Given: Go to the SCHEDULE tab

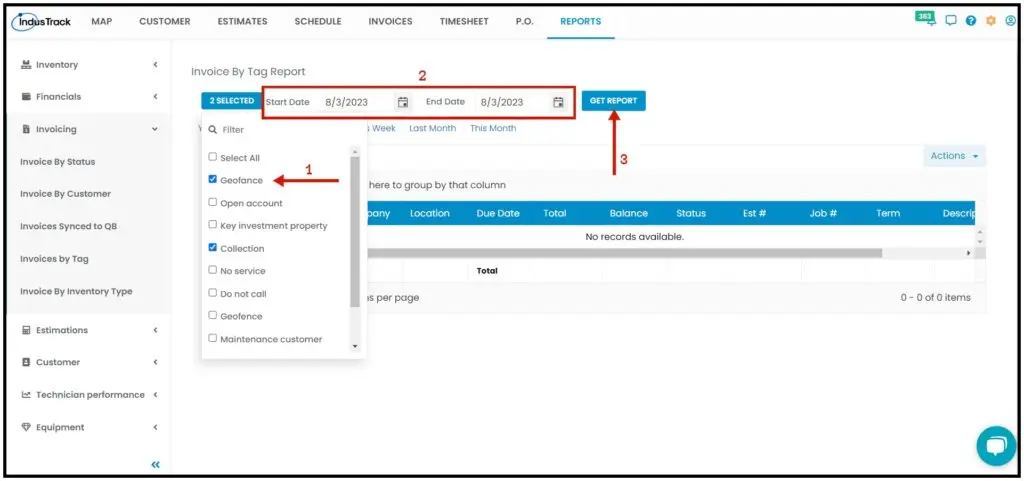Looking at the screenshot, I should [x=318, y=22].
